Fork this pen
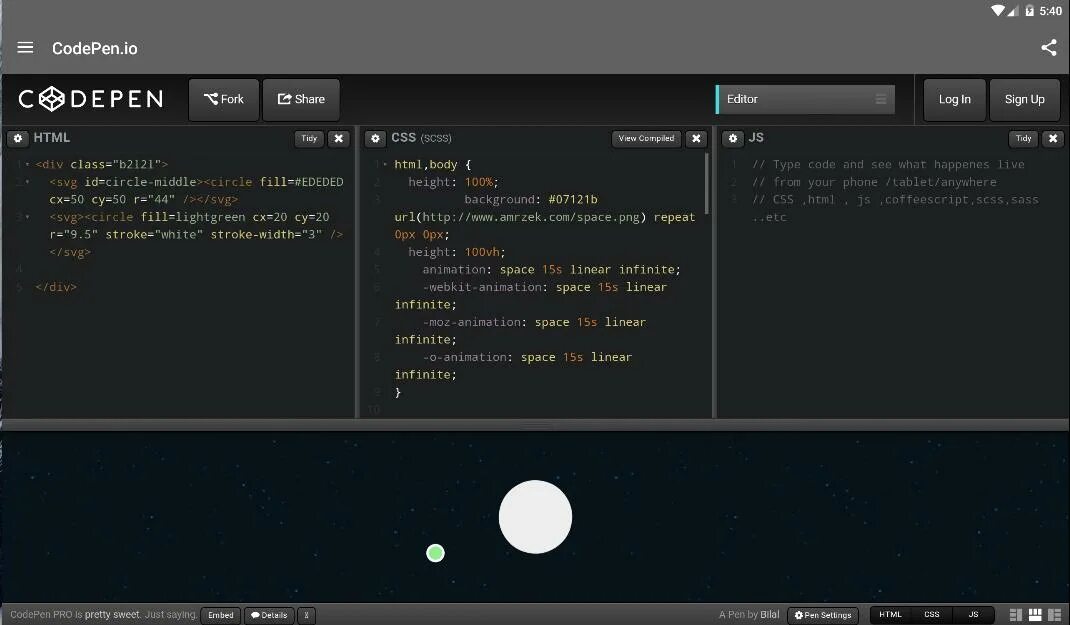This screenshot has height=625, width=1070. pyautogui.click(x=224, y=100)
